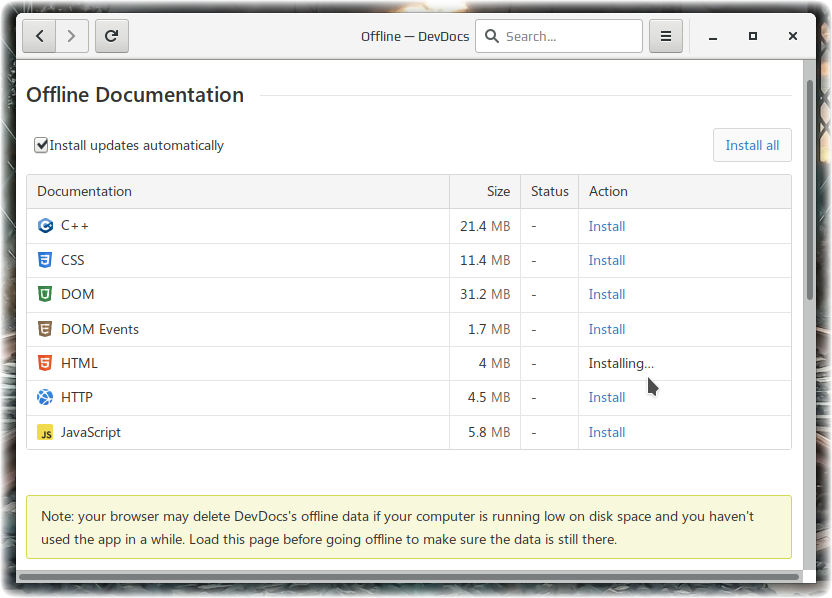Select the CSS row name
This screenshot has width=832, height=598.
[x=73, y=260]
